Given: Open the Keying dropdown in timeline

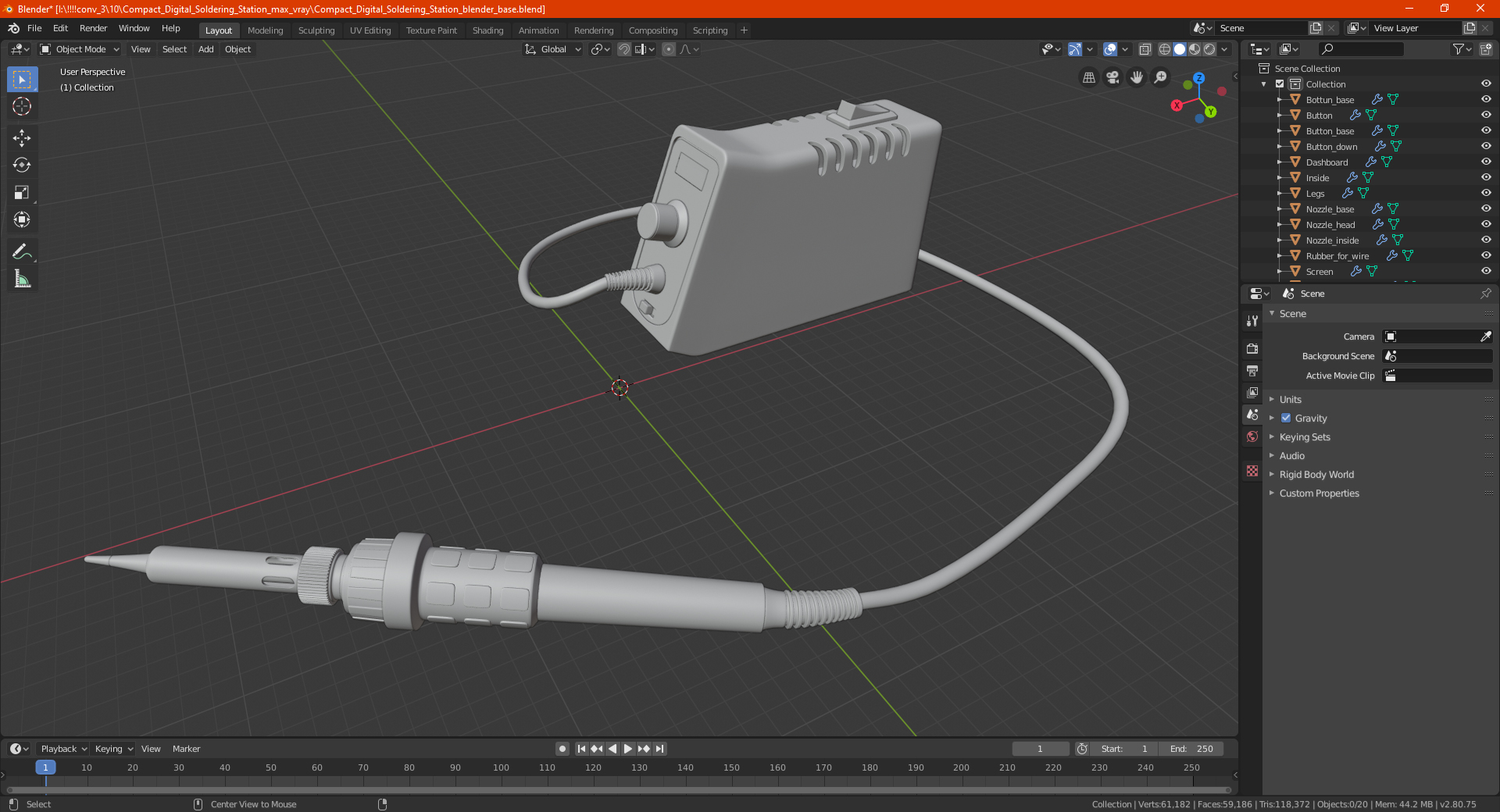Looking at the screenshot, I should click(113, 749).
